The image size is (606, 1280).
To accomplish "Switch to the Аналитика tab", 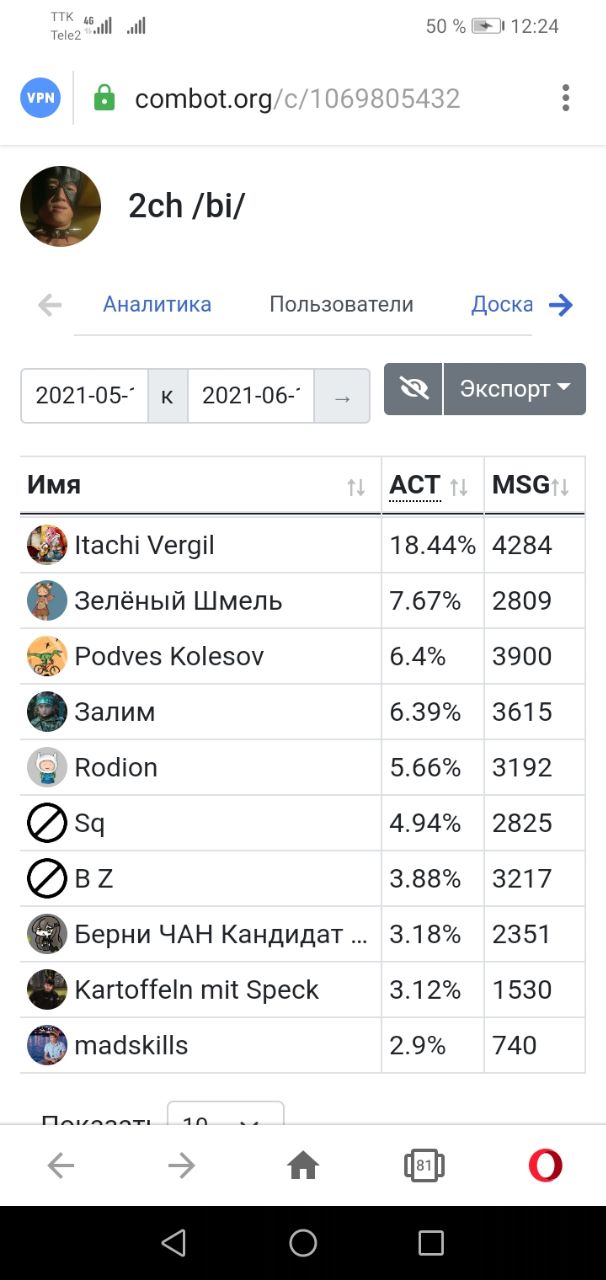I will pos(157,305).
